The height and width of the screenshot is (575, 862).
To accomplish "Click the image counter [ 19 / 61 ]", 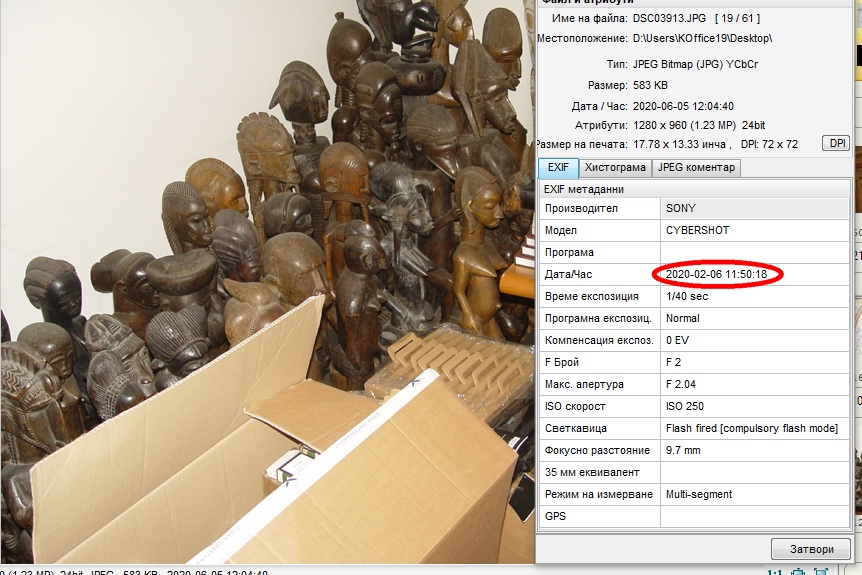I will coord(737,18).
